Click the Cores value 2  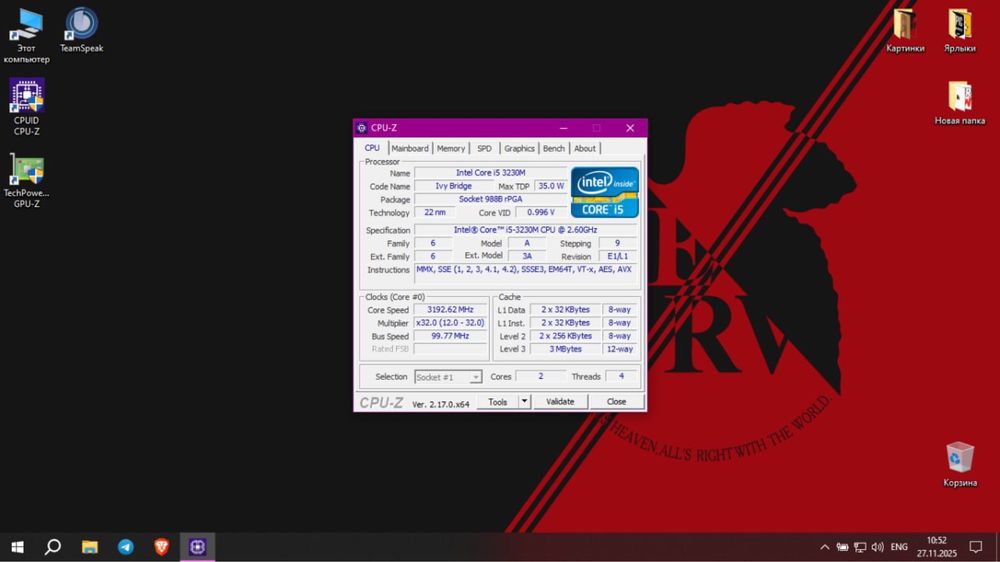coord(540,376)
